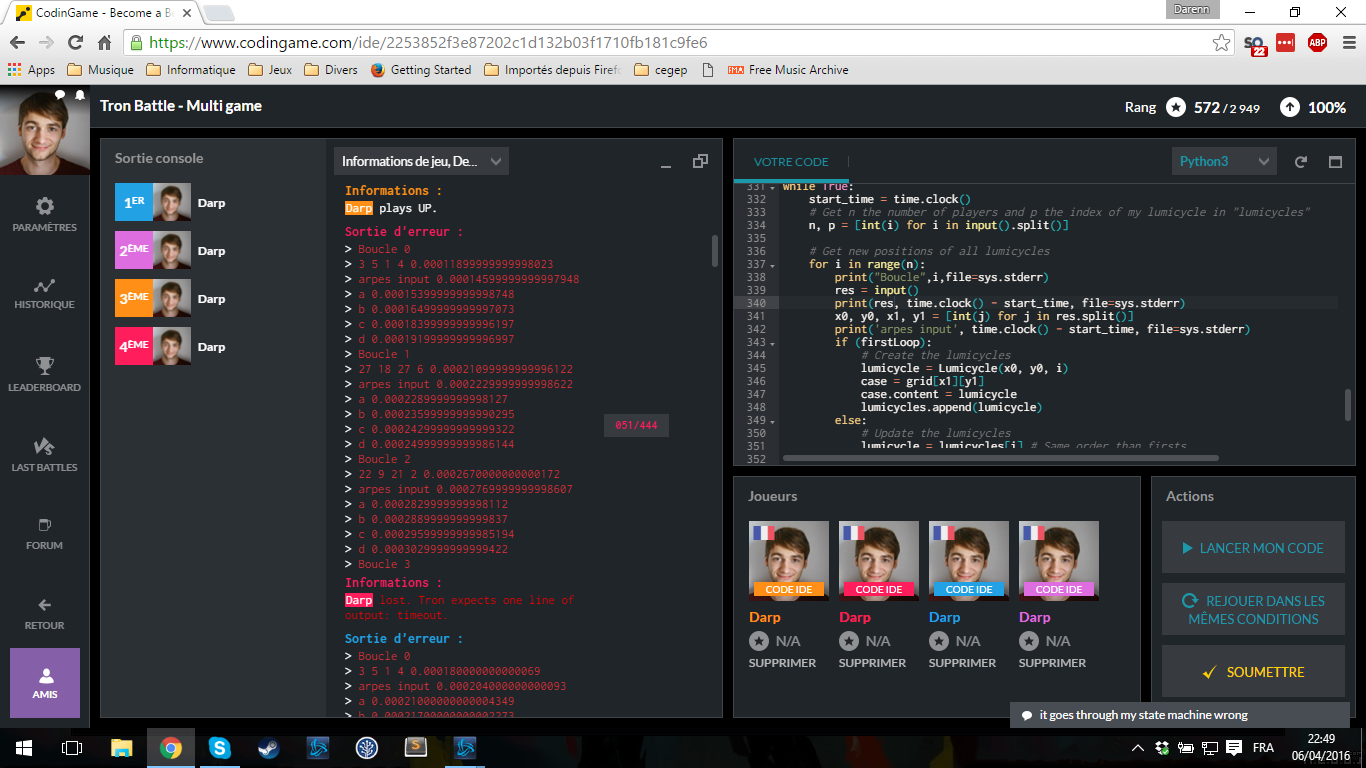Expand the code editor to fullscreen
Image resolution: width=1366 pixels, height=768 pixels.
click(1335, 162)
